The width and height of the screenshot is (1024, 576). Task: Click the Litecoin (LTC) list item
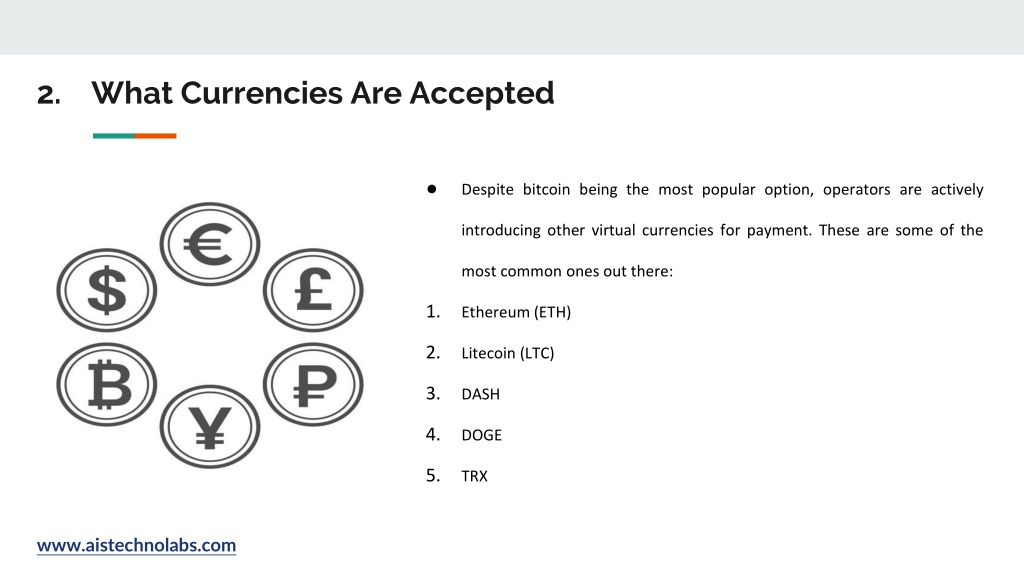tap(507, 353)
